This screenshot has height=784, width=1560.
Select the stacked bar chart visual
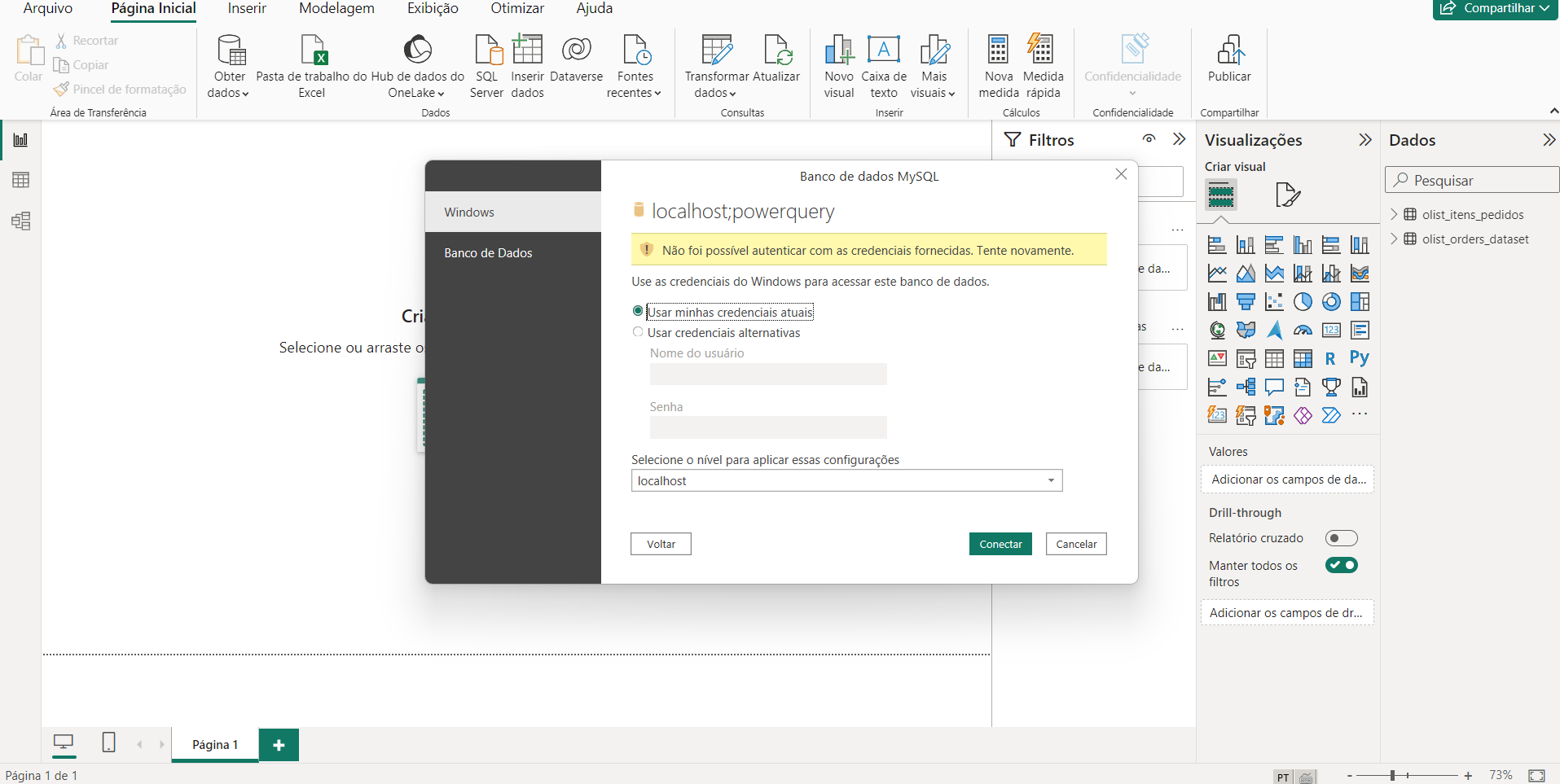tap(1217, 245)
